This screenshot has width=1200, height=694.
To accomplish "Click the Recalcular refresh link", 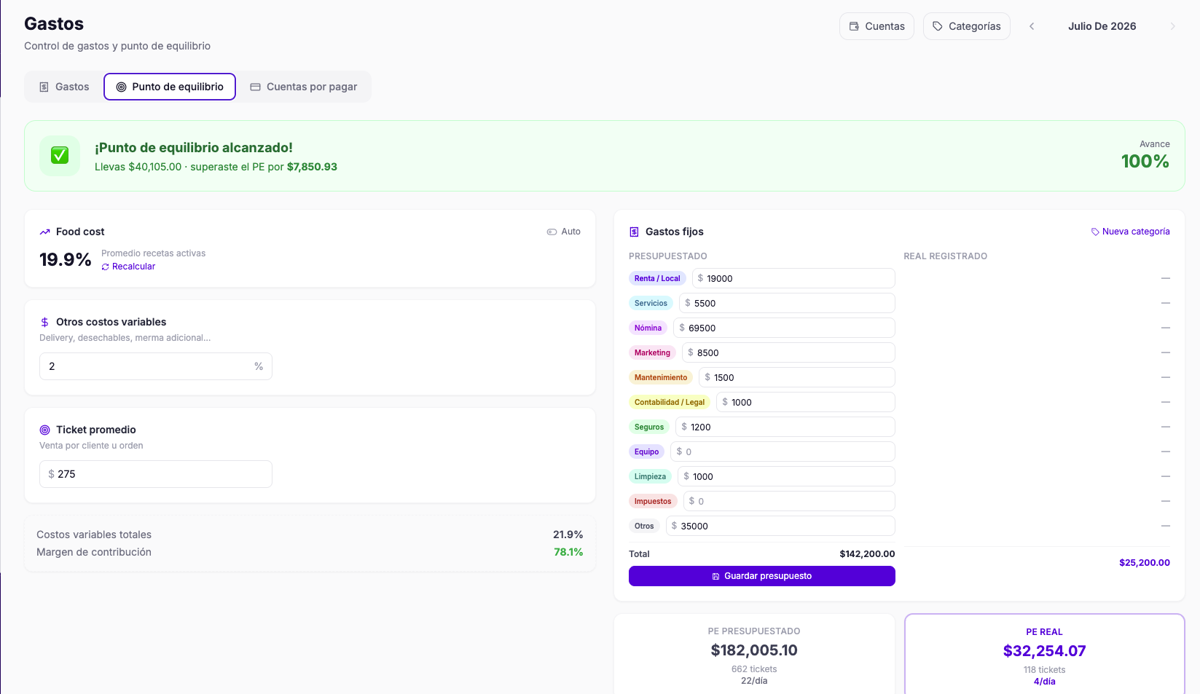I will click(x=128, y=267).
